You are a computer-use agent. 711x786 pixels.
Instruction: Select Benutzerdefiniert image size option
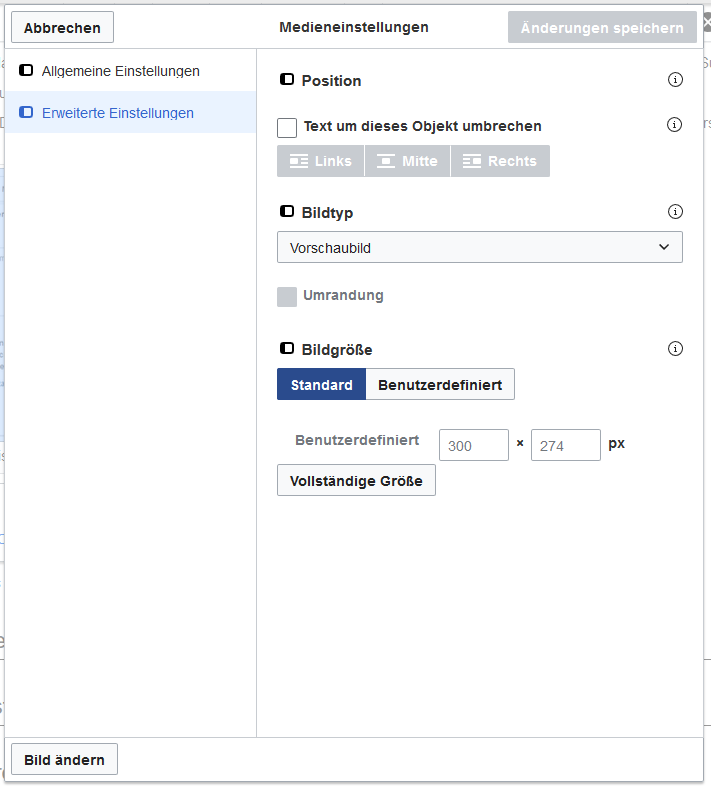point(440,384)
